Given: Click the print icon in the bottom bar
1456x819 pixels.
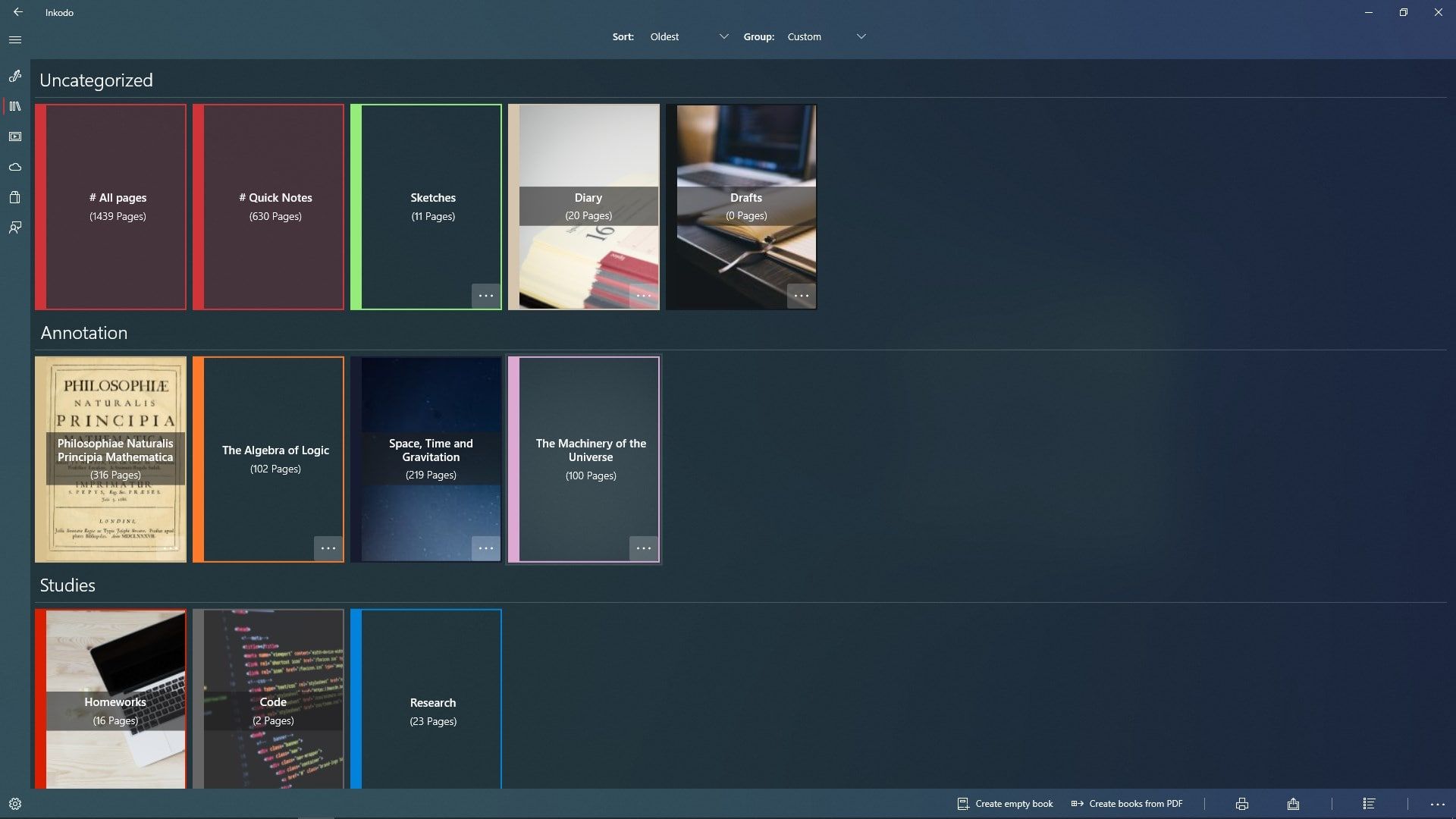Looking at the screenshot, I should pos(1241,803).
